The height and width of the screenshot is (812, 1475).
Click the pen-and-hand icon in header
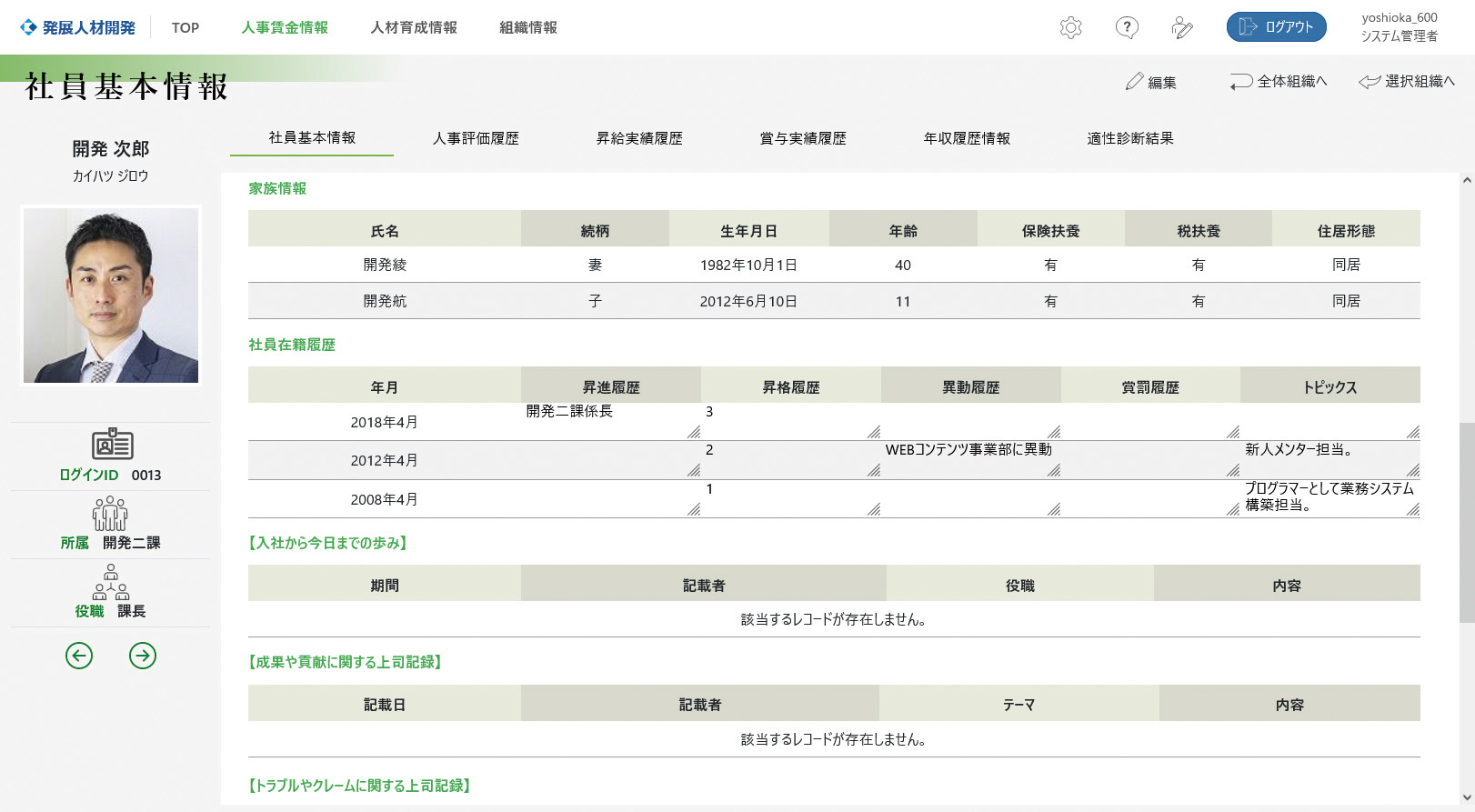click(x=1182, y=27)
